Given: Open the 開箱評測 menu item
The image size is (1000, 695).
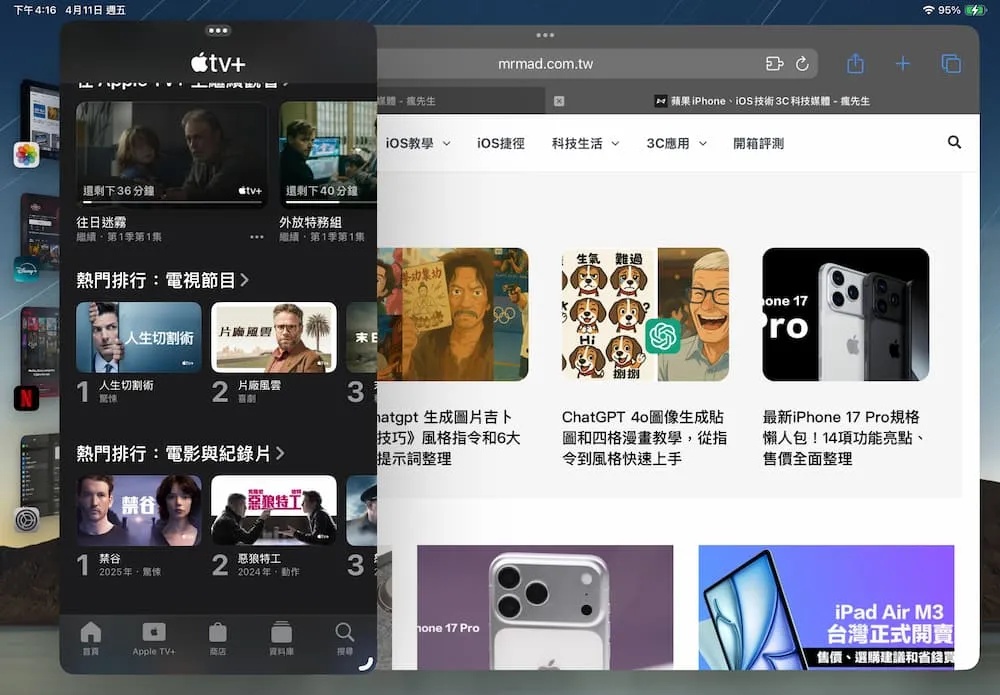Looking at the screenshot, I should pos(758,143).
